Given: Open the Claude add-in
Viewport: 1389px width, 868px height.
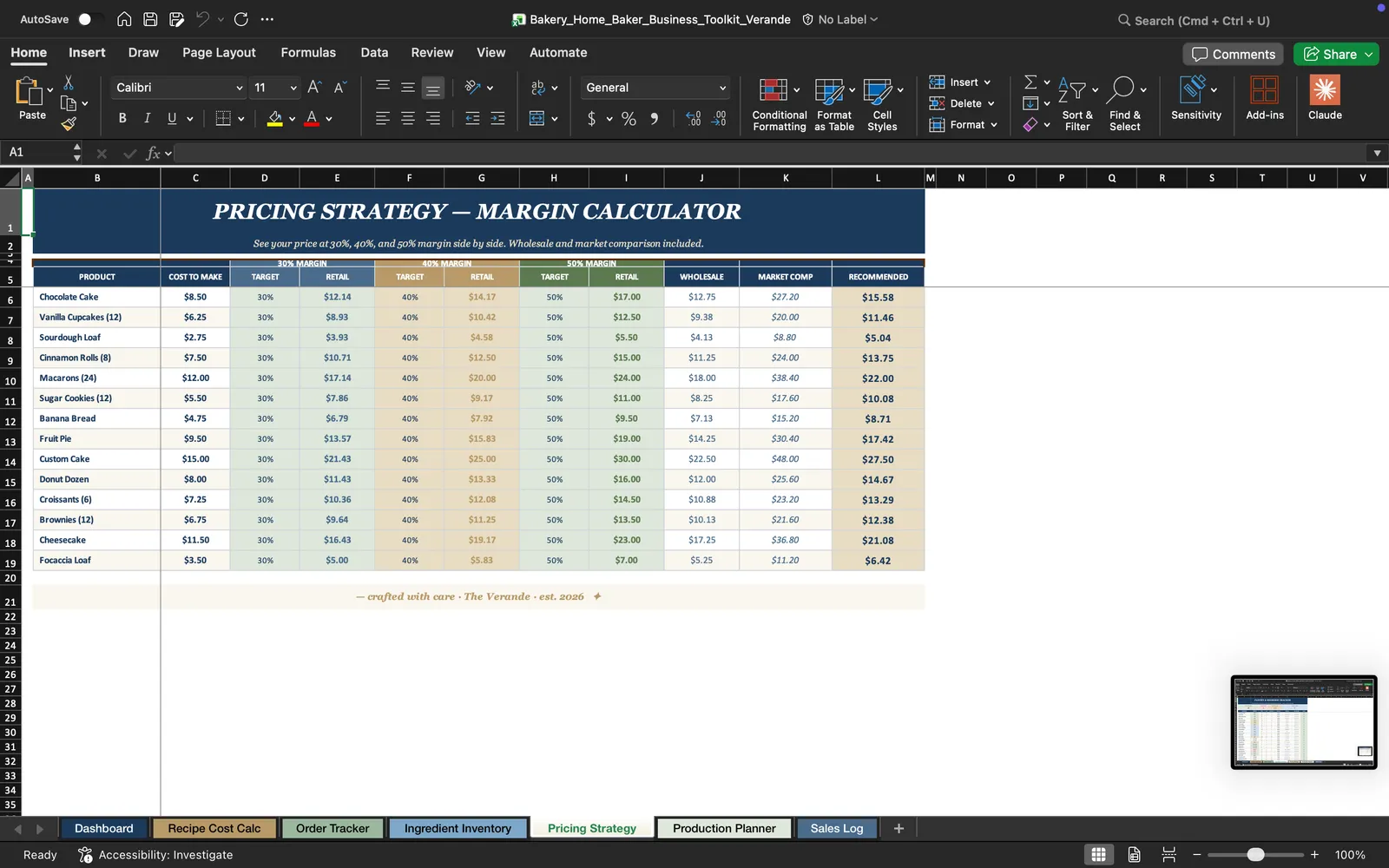Looking at the screenshot, I should (1325, 97).
